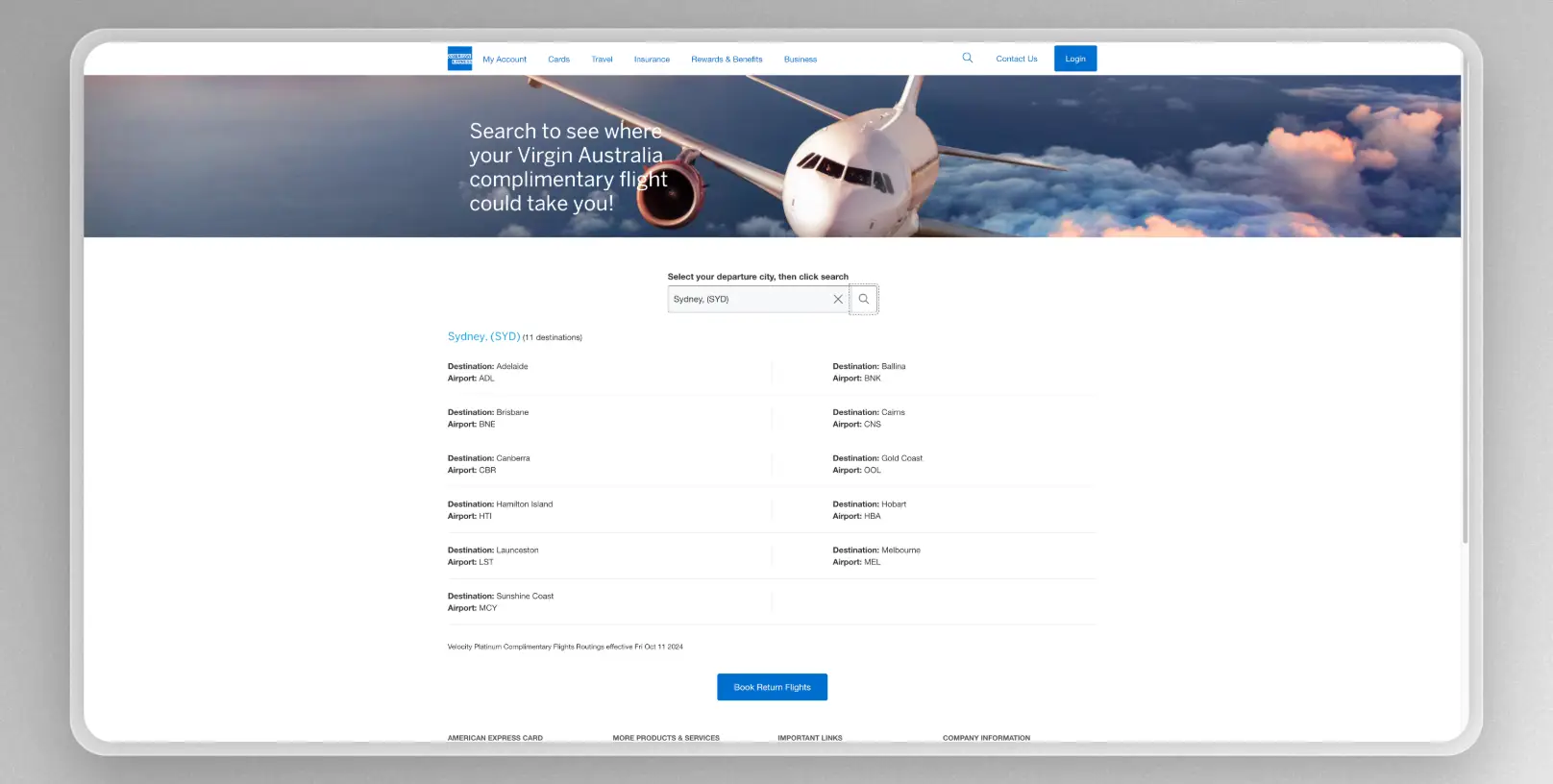This screenshot has height=784, width=1553.
Task: Click the Company Information footer heading
Action: [x=986, y=738]
